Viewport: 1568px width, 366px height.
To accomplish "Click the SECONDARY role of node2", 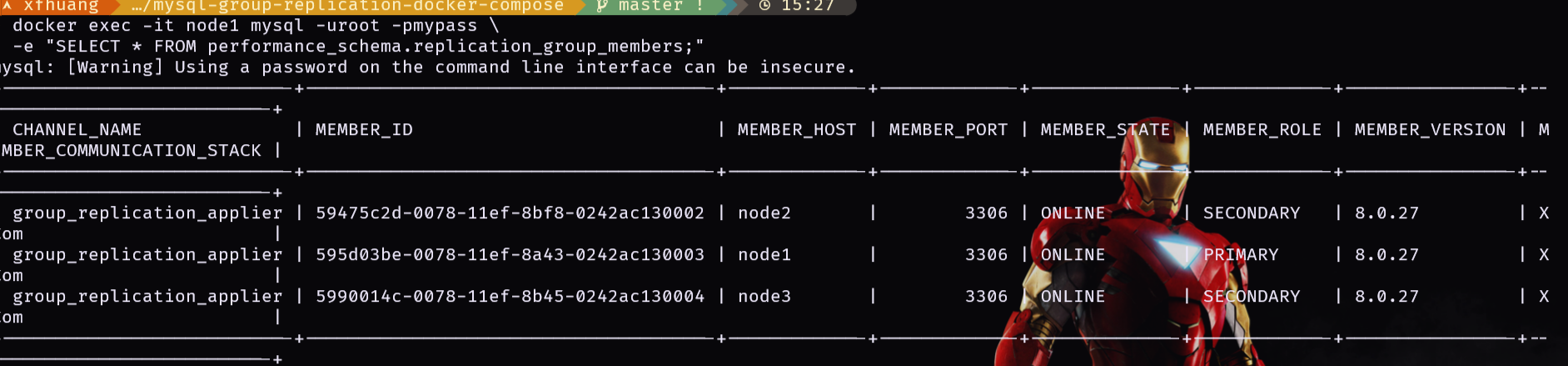I will (x=1252, y=213).
